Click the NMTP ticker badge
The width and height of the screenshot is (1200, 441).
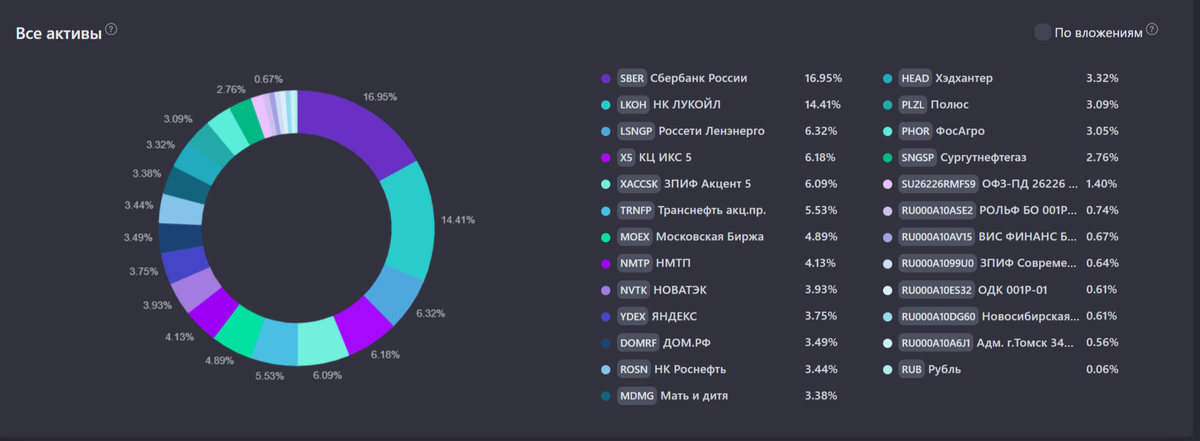[x=634, y=263]
